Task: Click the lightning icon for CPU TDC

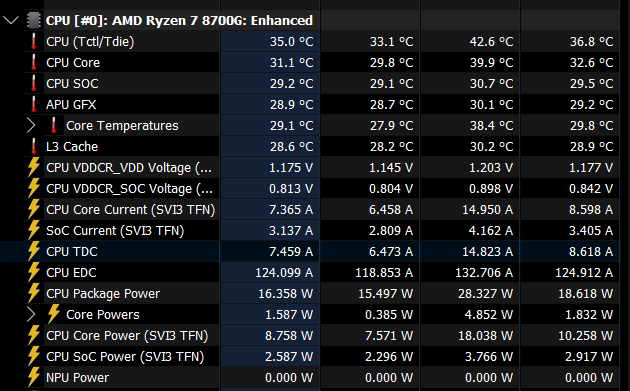Action: pos(34,251)
